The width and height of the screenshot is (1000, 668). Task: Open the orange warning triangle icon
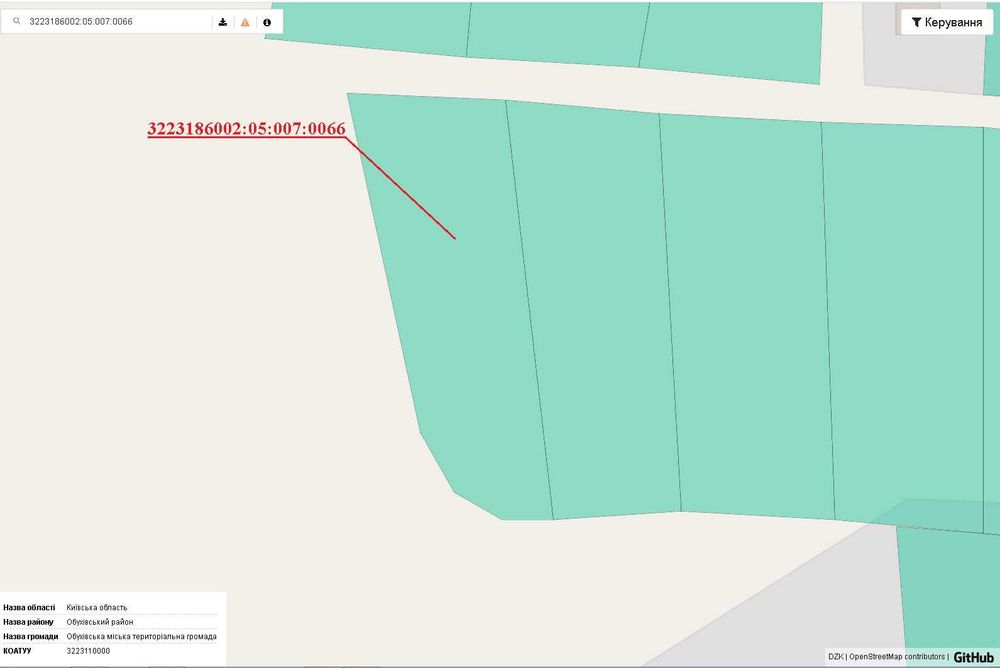245,22
